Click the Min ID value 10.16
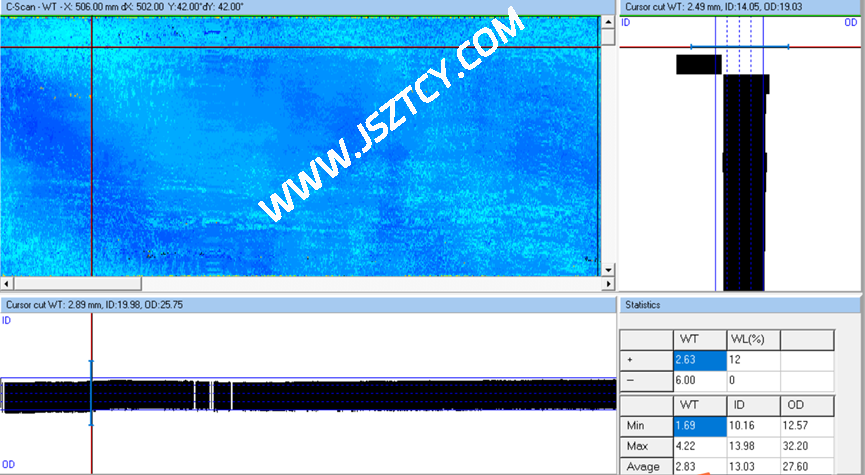 pos(752,427)
